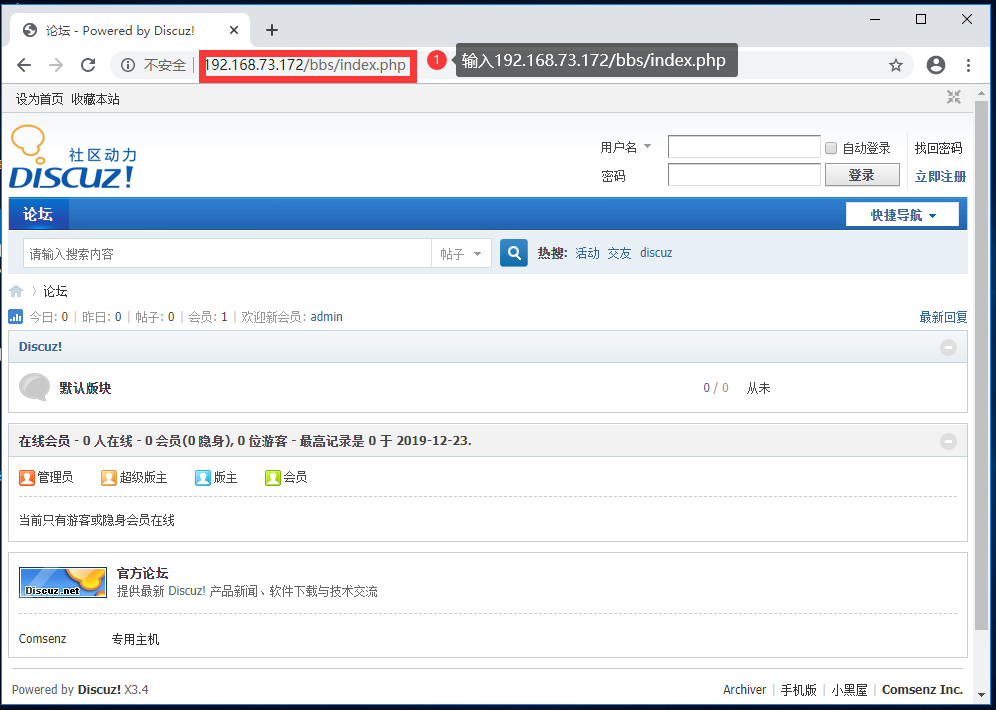Click the 登录 button
Image resolution: width=996 pixels, height=710 pixels.
click(862, 175)
